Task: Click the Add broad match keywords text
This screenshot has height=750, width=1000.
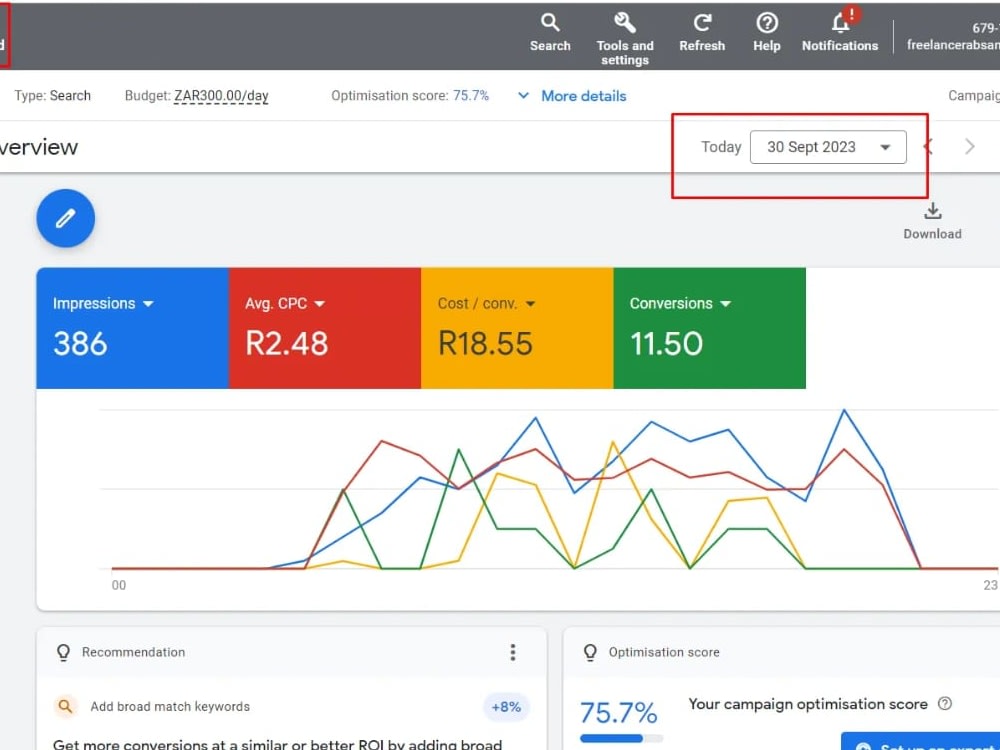Action: pyautogui.click(x=170, y=706)
